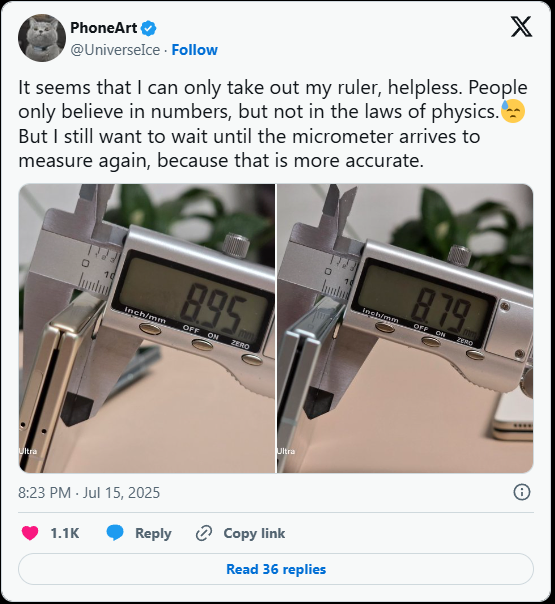Like the tweet with heart icon
Screen dimensions: 555x604
[x=30, y=533]
